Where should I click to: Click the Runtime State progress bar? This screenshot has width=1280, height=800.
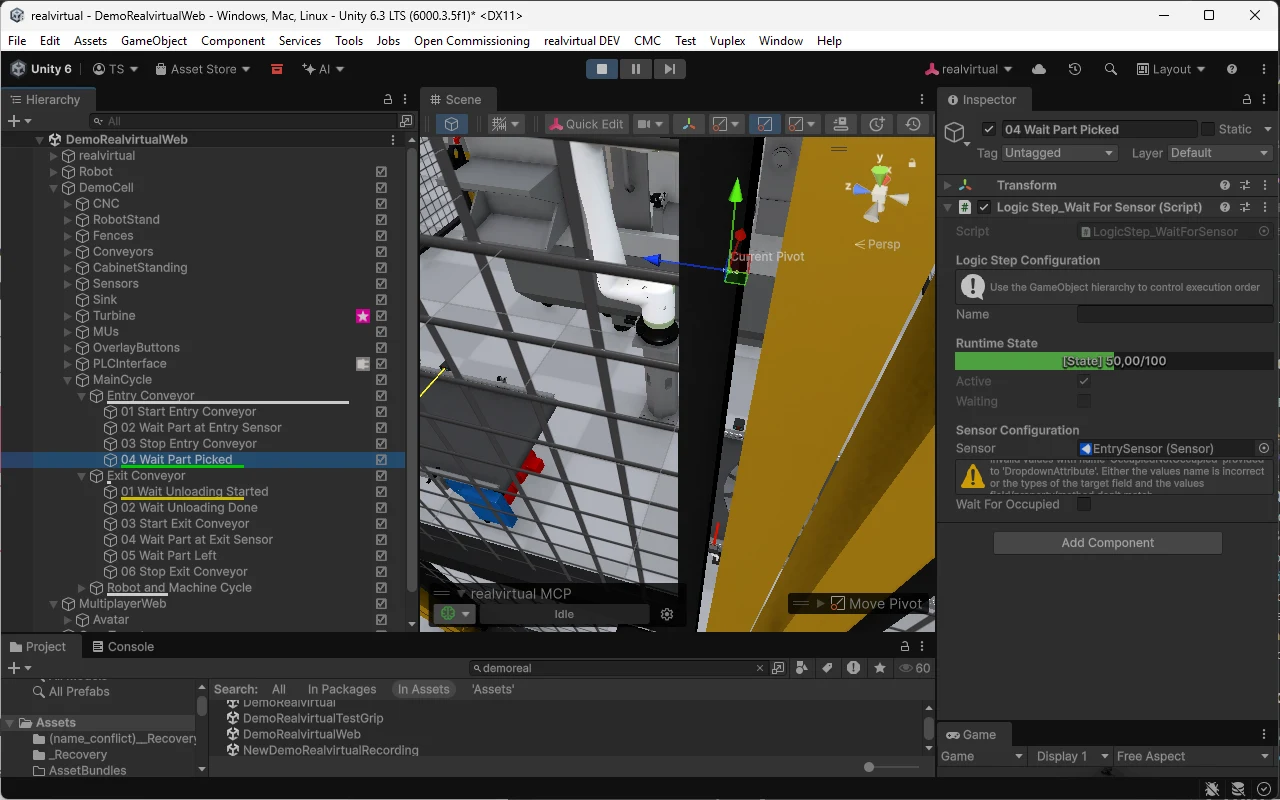click(x=1114, y=361)
